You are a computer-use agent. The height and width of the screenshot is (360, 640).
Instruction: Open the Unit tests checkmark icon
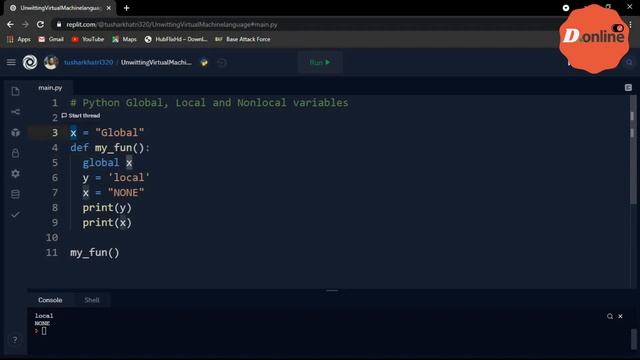(x=16, y=215)
